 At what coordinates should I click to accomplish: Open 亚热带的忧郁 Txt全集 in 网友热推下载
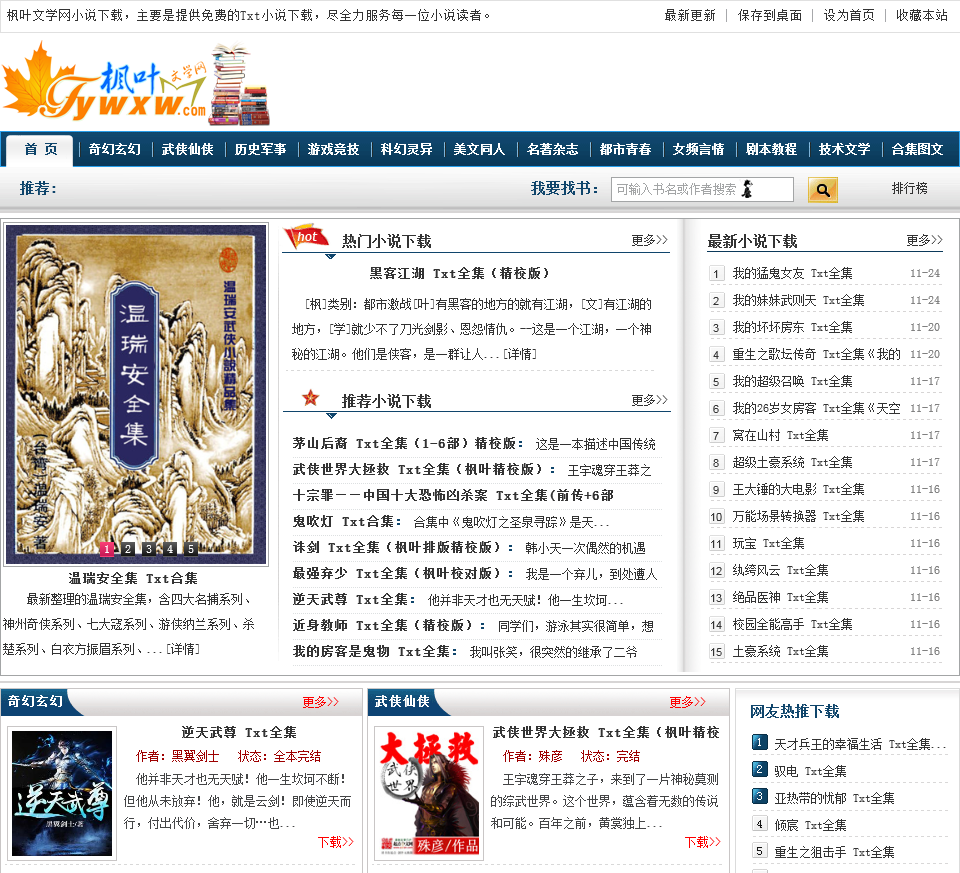pos(834,798)
